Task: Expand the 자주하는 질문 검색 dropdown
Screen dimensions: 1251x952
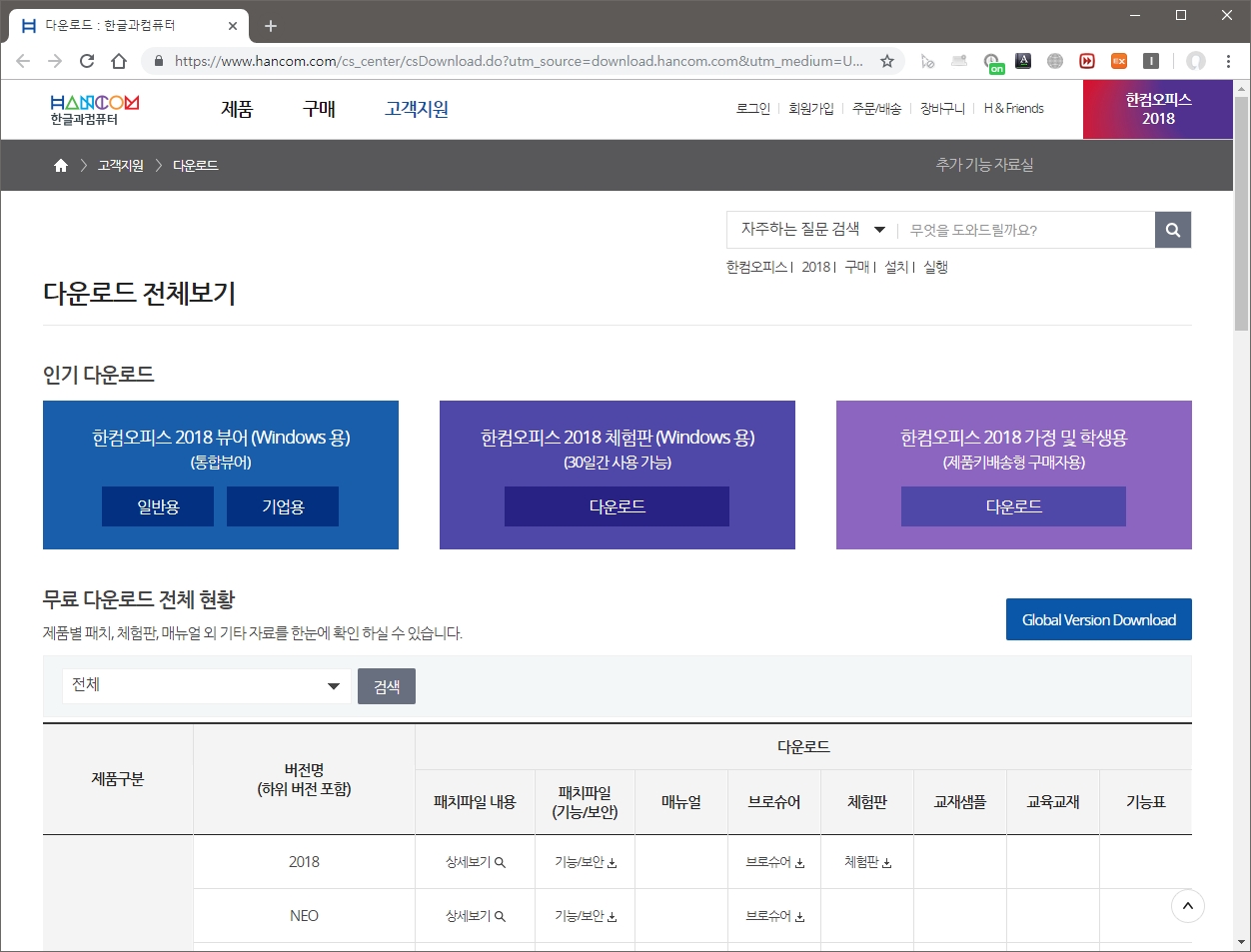Action: [x=812, y=230]
